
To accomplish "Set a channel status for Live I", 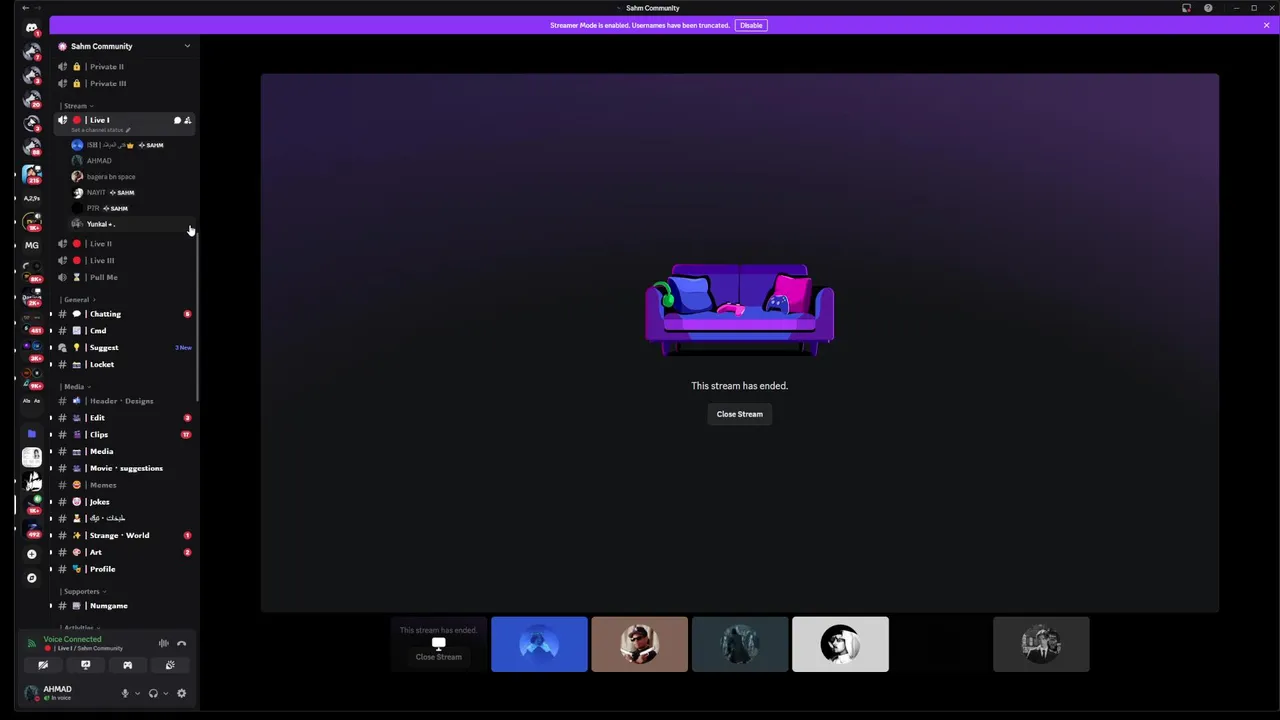I will [x=100, y=130].
